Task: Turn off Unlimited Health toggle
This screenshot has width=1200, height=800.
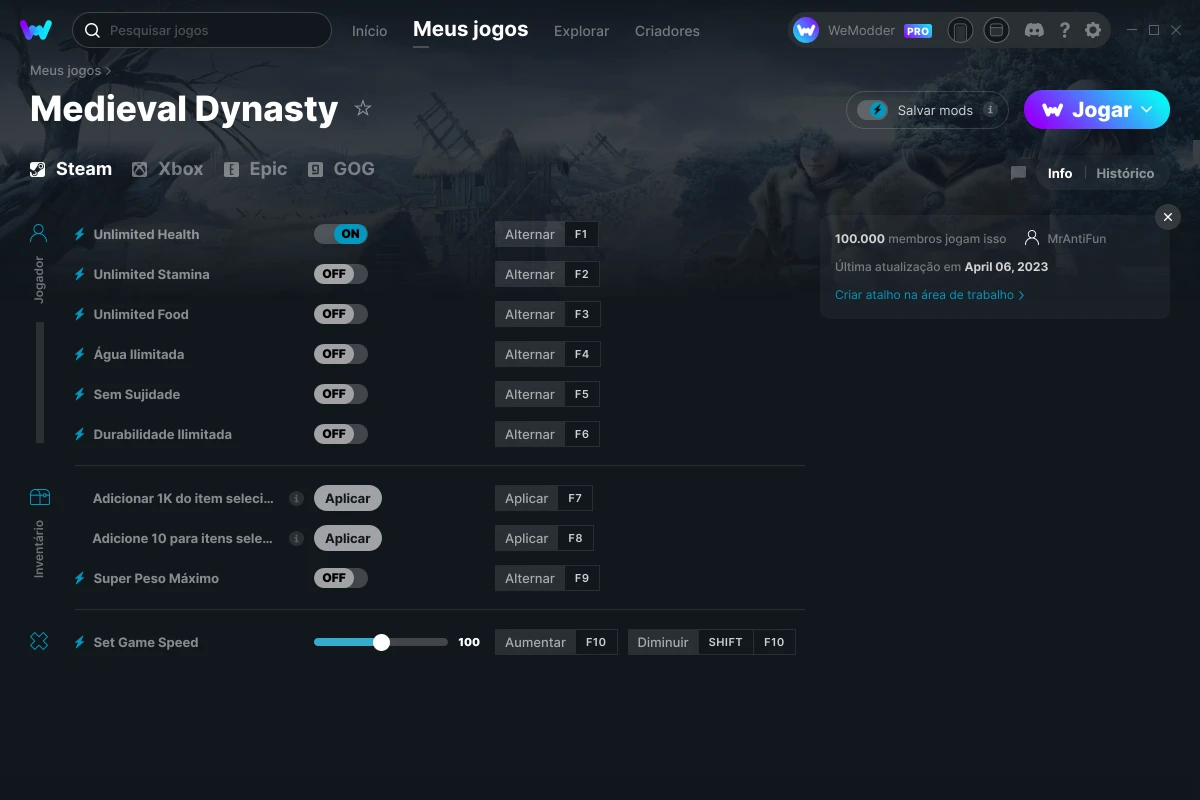Action: [x=341, y=234]
